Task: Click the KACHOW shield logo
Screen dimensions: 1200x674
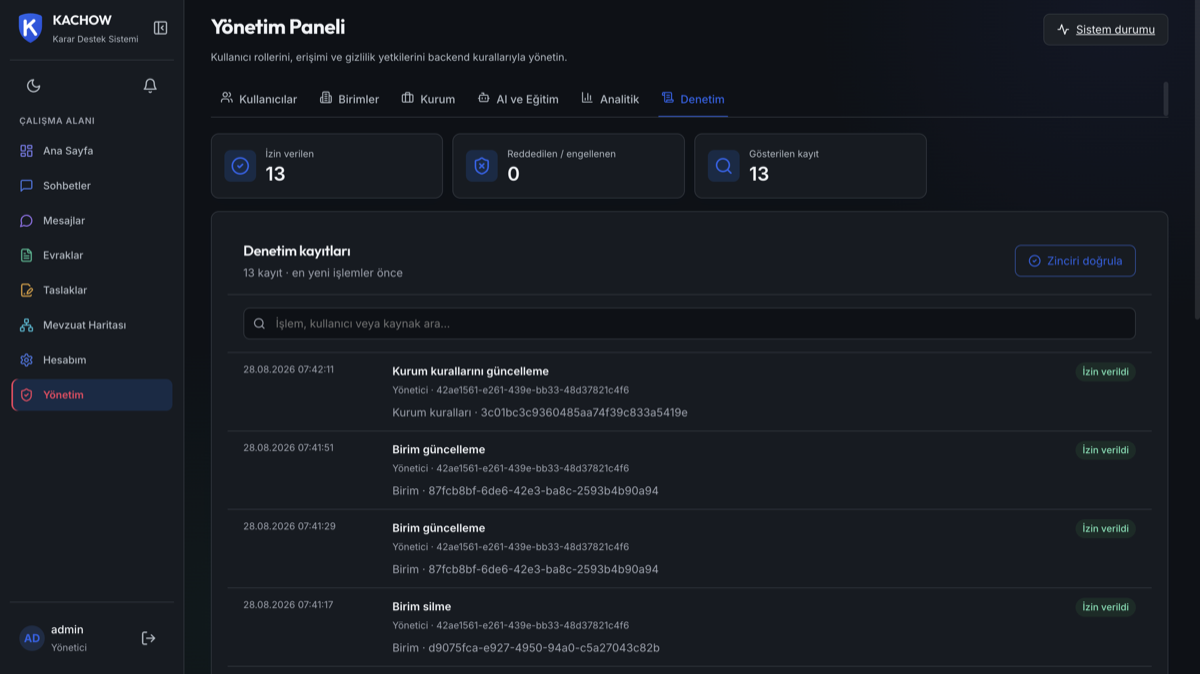Action: pos(30,28)
